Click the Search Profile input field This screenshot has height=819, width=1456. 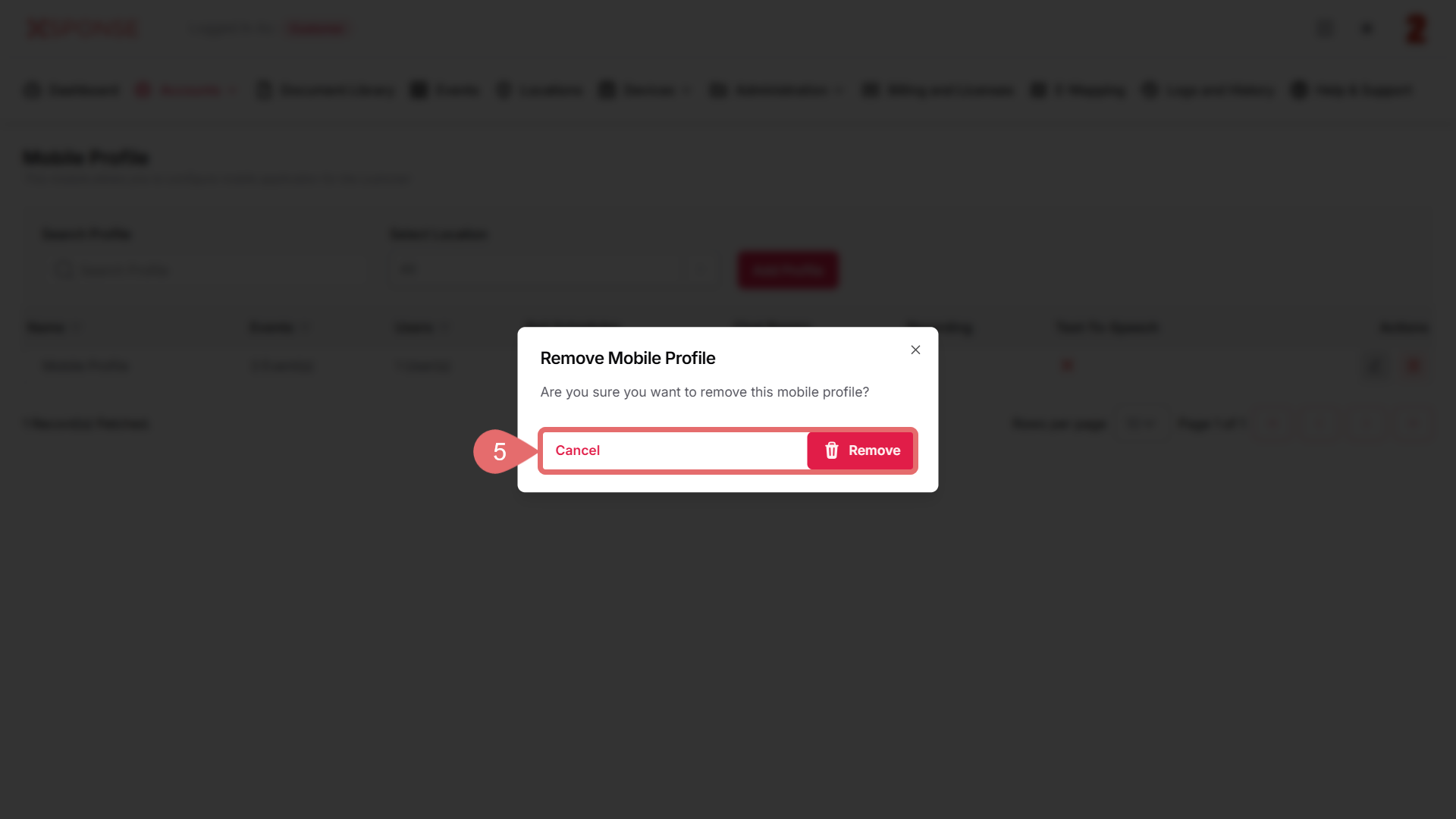click(205, 270)
